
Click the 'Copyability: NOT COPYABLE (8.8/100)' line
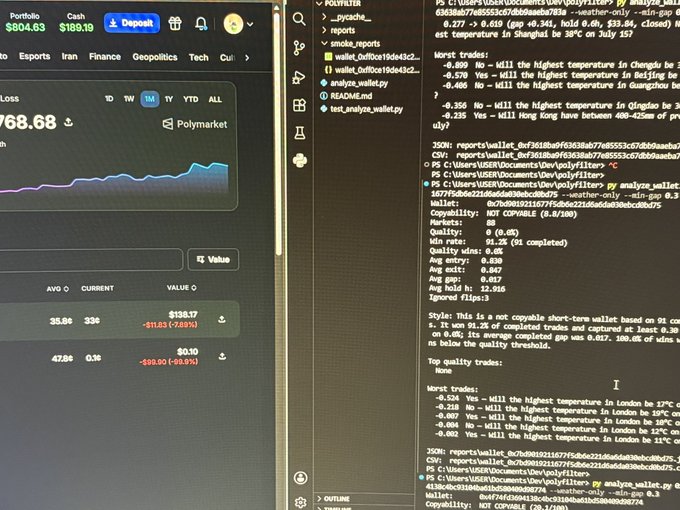point(503,214)
